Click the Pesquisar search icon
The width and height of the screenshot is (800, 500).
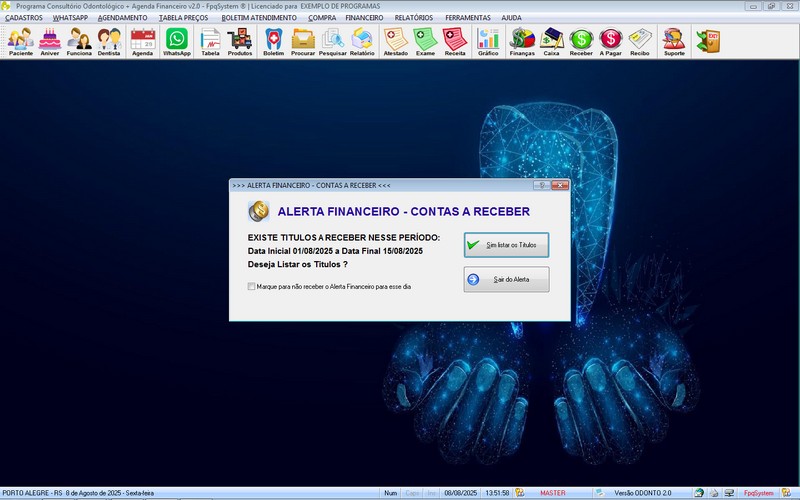(333, 42)
